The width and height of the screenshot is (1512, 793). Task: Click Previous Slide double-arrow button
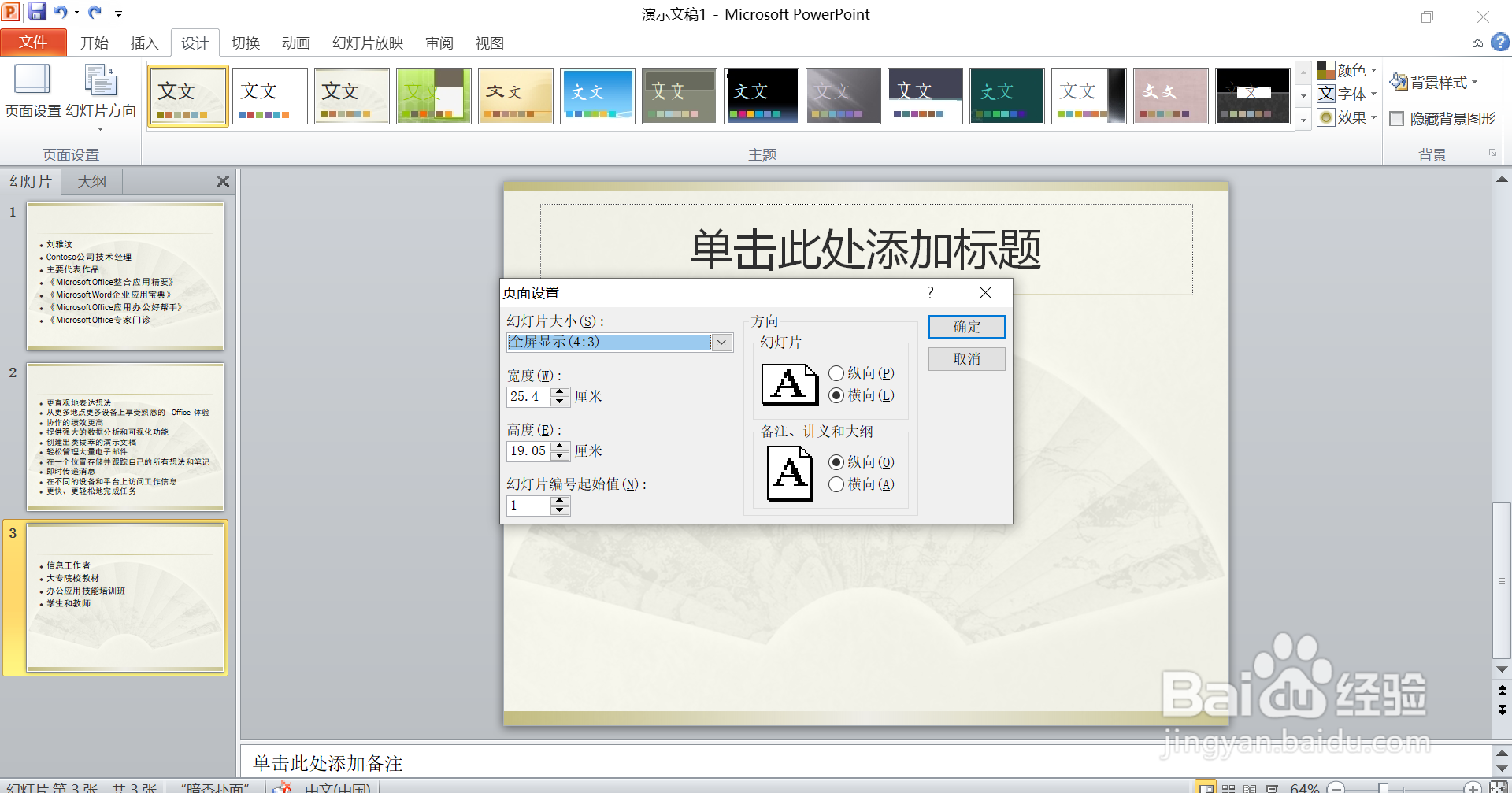pos(1502,691)
